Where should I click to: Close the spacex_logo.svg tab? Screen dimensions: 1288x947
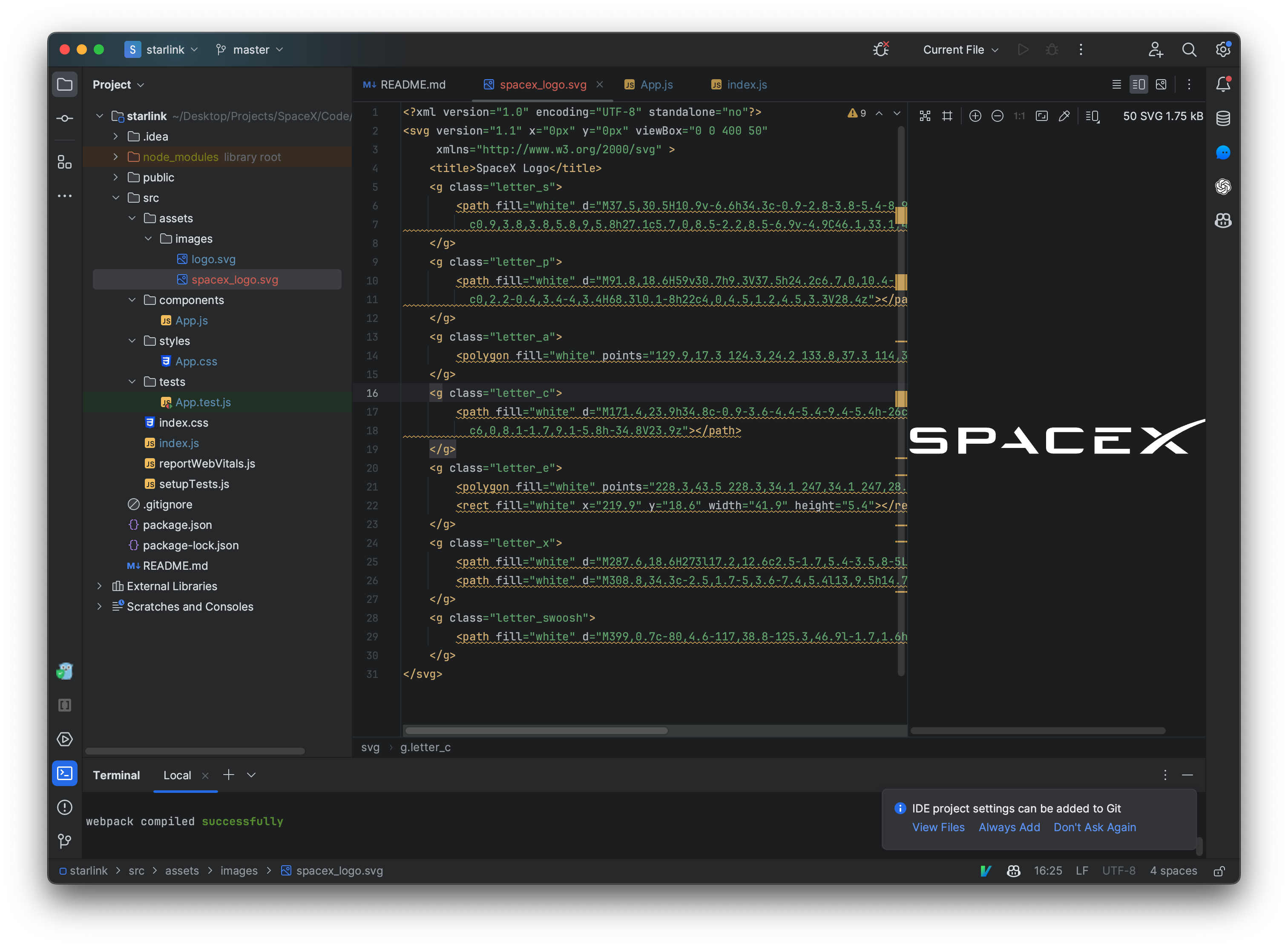click(600, 84)
